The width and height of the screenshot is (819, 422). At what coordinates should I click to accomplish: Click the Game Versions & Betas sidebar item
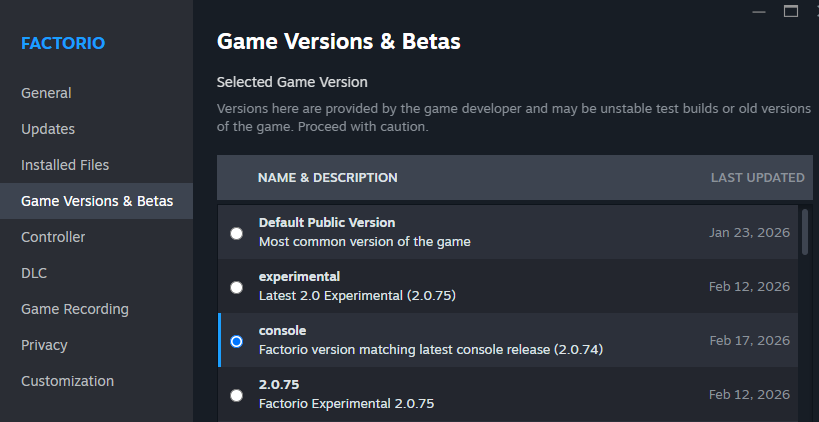pyautogui.click(x=97, y=201)
